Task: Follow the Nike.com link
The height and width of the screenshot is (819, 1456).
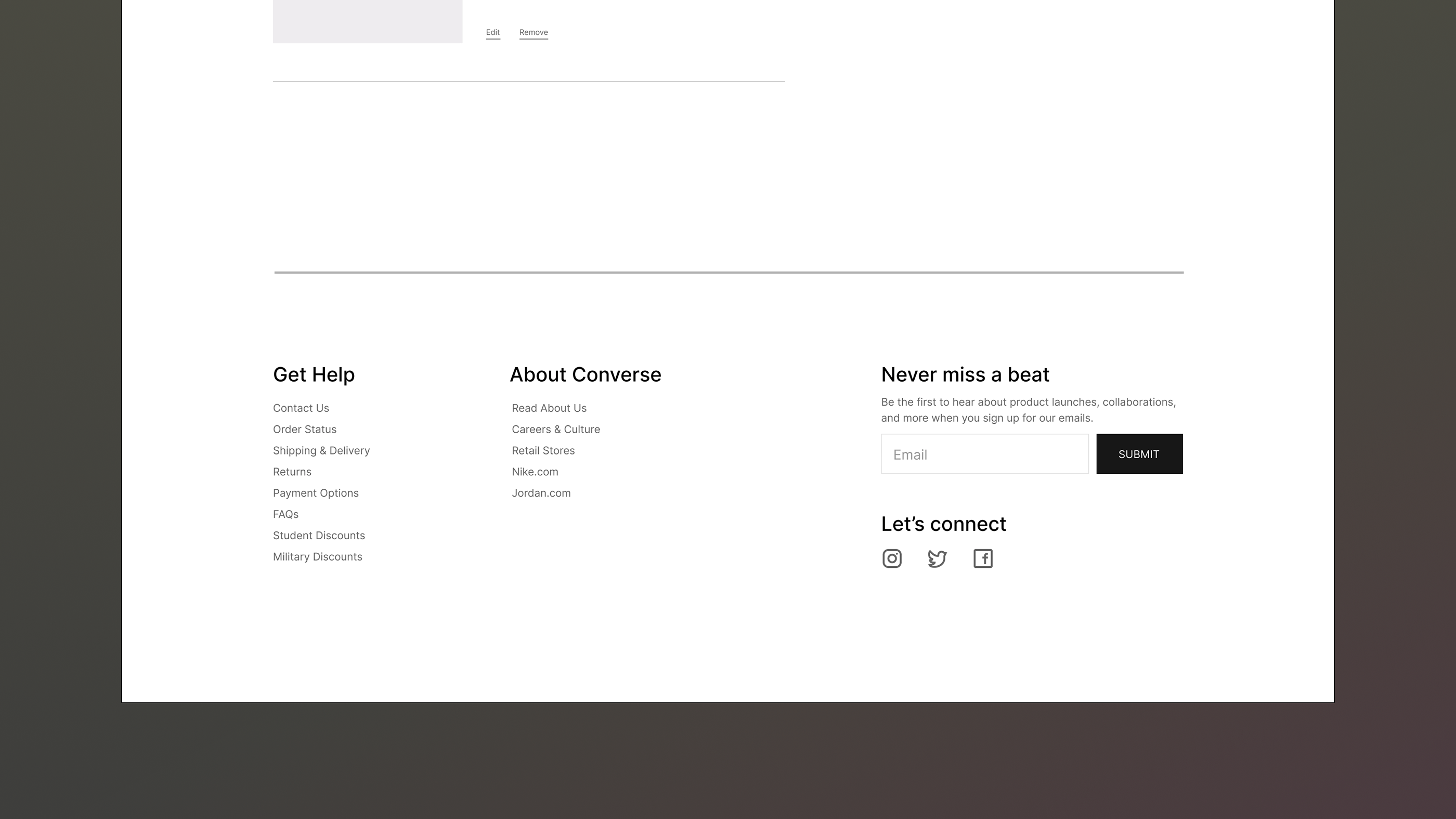Action: point(535,472)
